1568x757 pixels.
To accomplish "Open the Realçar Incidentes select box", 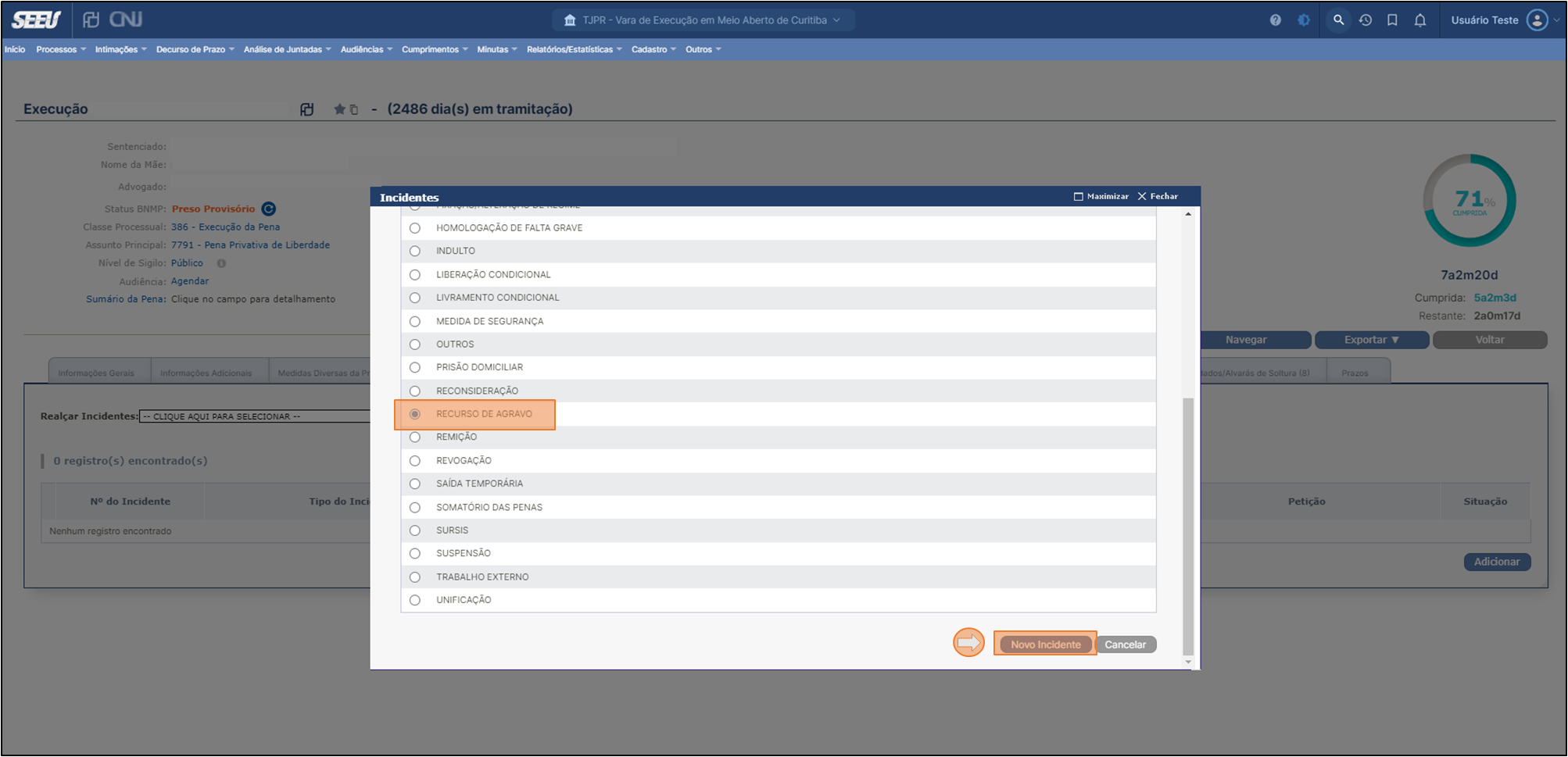I will (x=255, y=416).
